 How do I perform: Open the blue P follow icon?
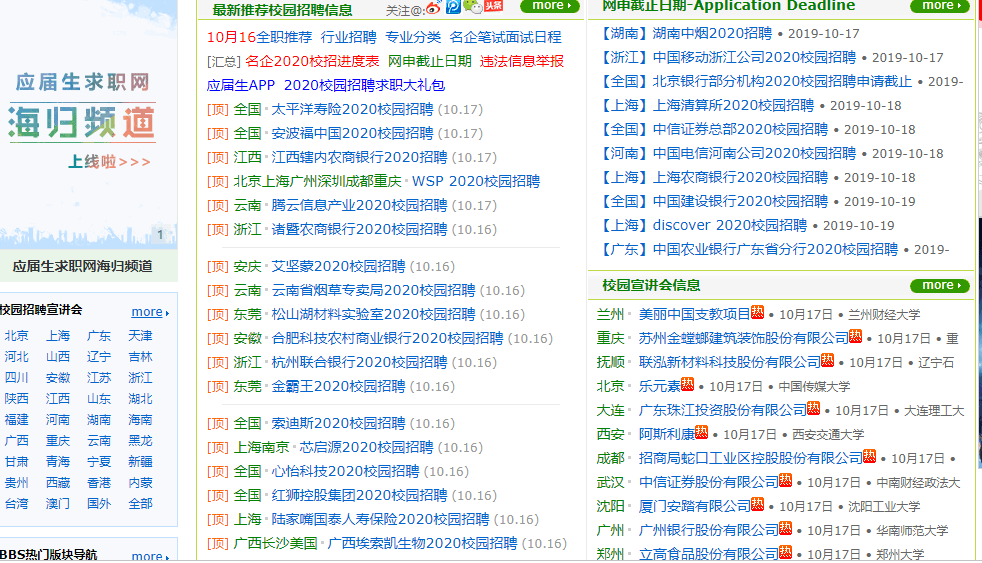[453, 7]
